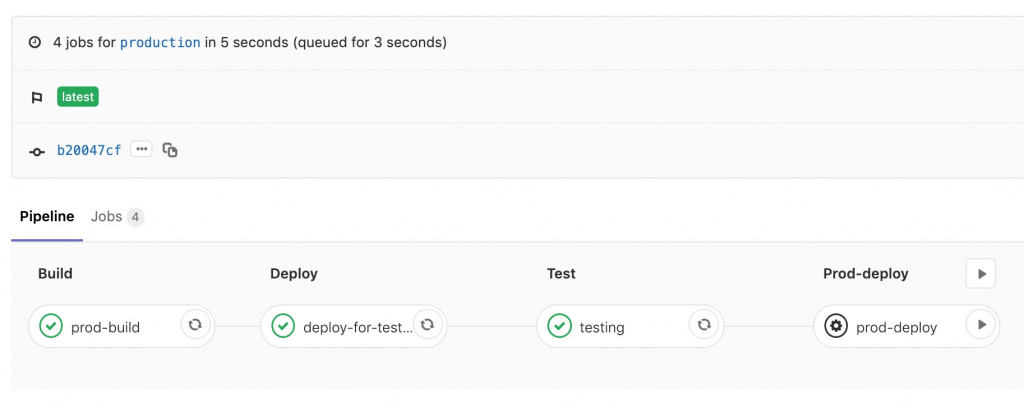Screen dimensions: 1024x402
Task: Retry the deploy-for-test job
Action: coord(427,325)
